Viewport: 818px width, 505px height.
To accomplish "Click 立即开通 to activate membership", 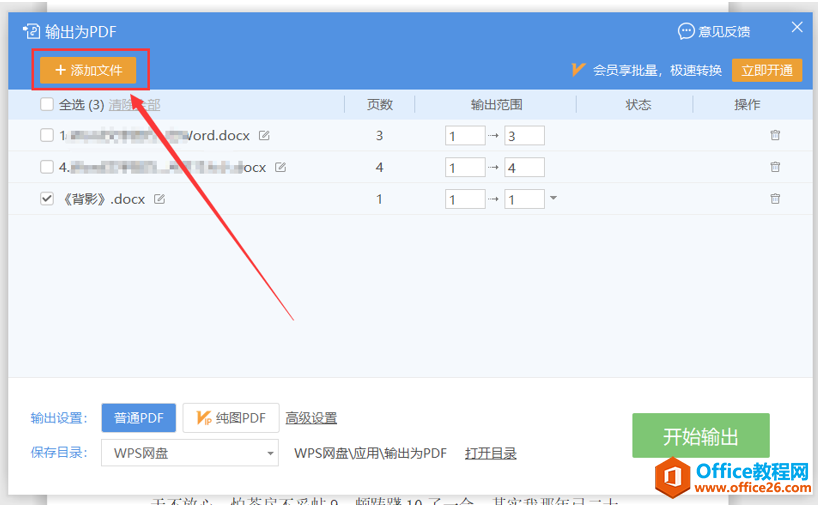I will (767, 70).
